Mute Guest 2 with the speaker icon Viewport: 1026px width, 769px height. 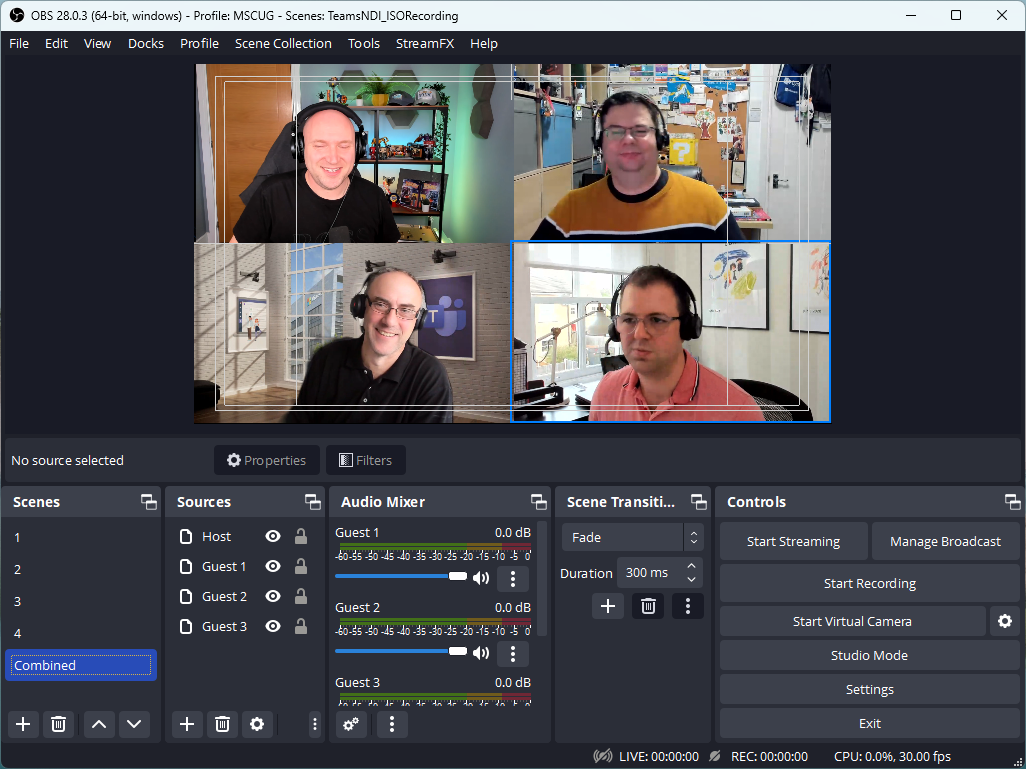point(481,654)
